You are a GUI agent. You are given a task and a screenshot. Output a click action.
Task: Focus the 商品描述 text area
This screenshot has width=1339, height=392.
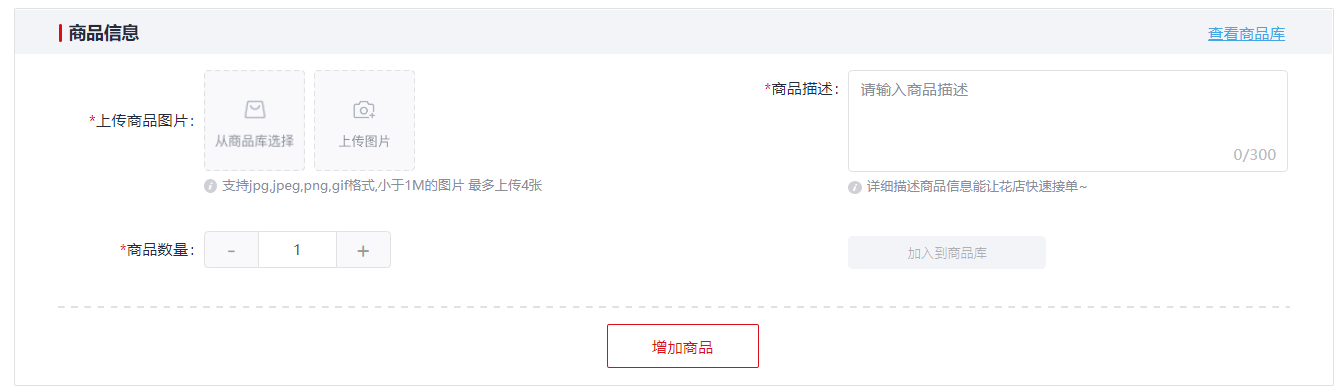pyautogui.click(x=1067, y=121)
